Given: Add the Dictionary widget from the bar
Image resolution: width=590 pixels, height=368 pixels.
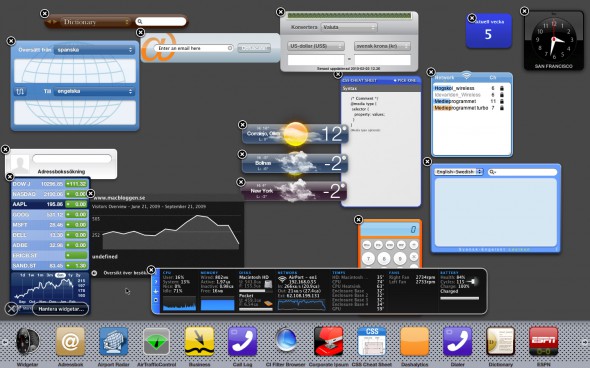Looking at the screenshot, I should click(x=500, y=342).
